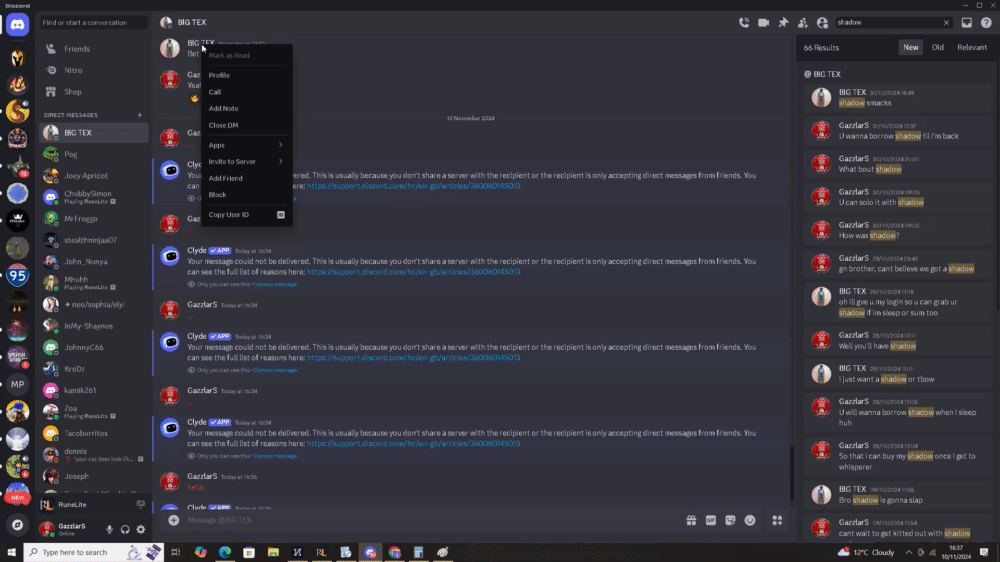Viewport: 1000px width, 562px height.
Task: Show user profile panel icon
Action: pos(823,22)
